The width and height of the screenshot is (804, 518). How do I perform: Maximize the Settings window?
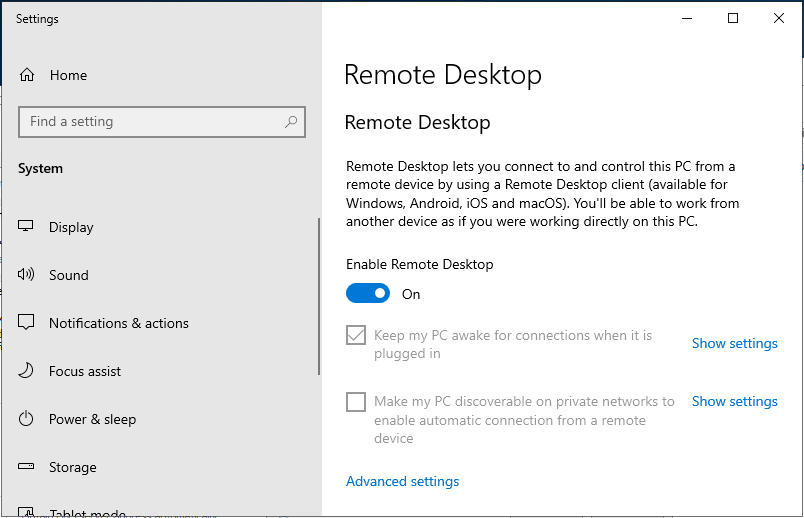coord(733,18)
